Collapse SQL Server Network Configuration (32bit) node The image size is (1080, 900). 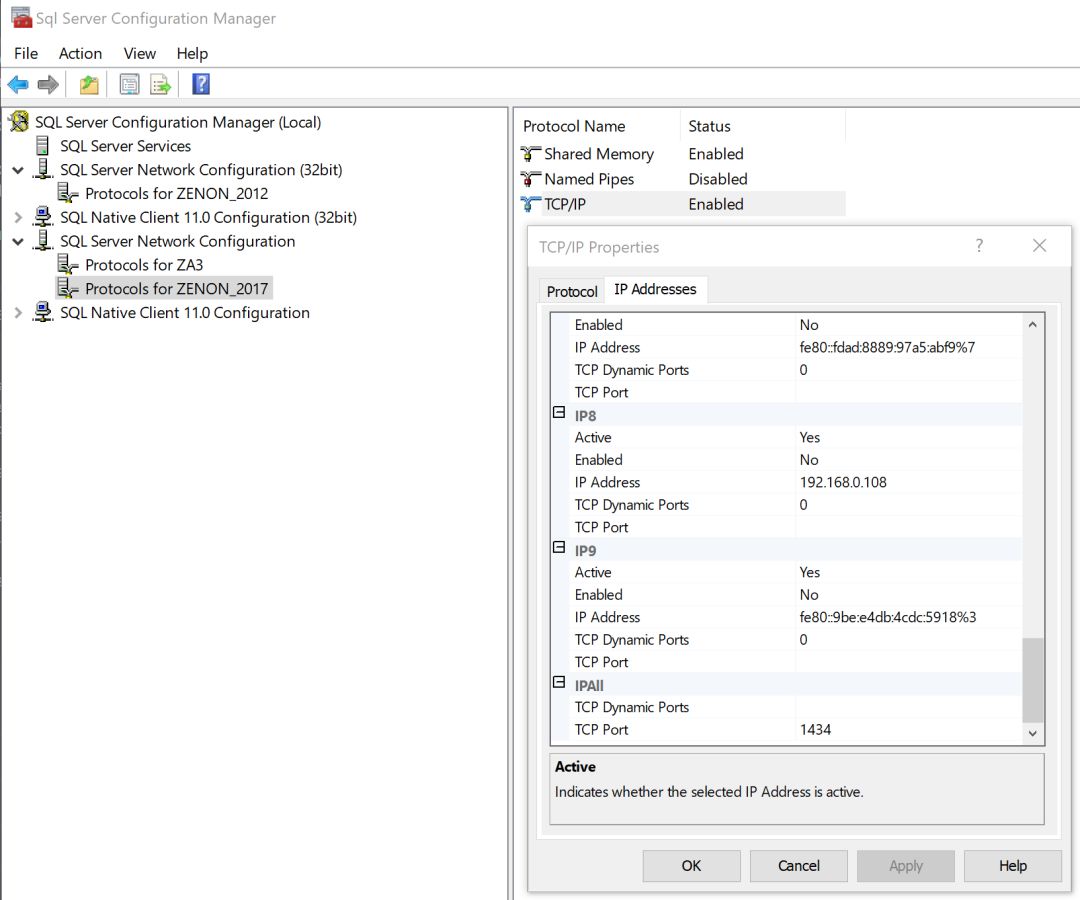point(18,170)
